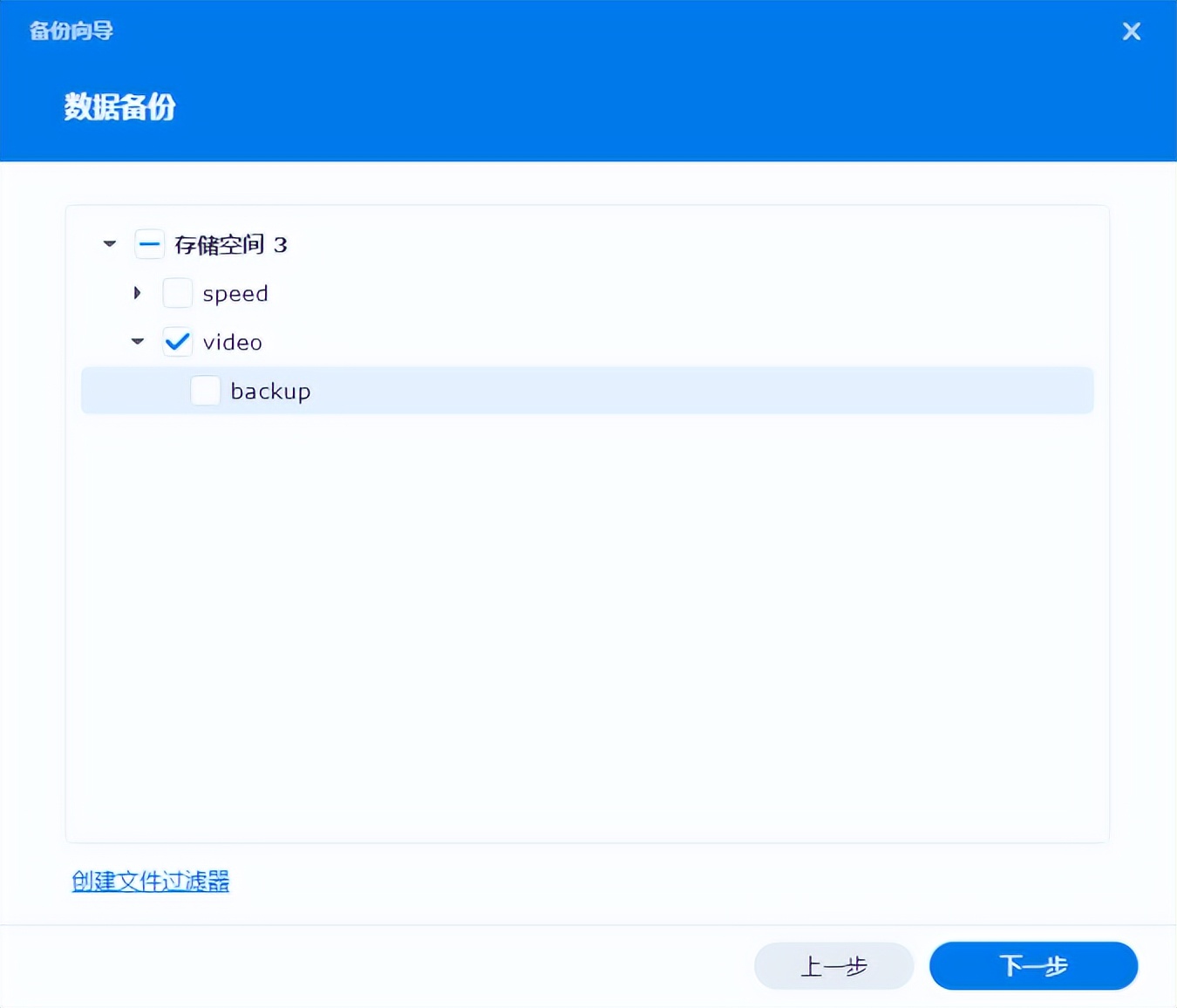Check the backup subfolder checkbox
The height and width of the screenshot is (1008, 1177).
pos(205,391)
